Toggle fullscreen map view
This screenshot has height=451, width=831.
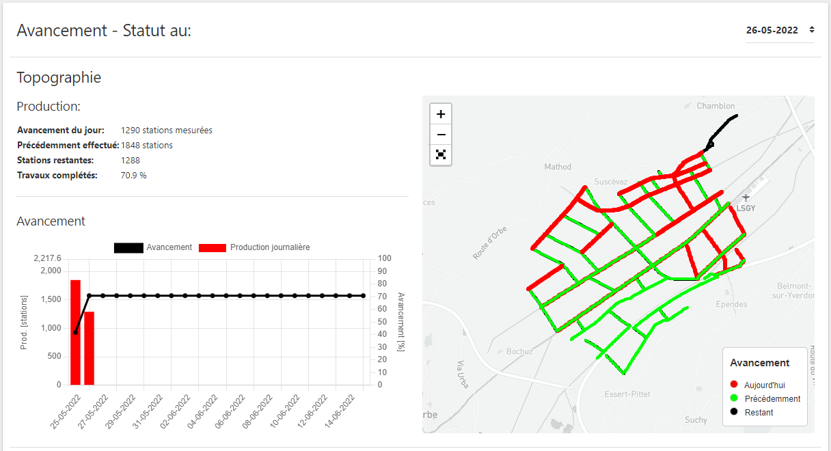click(x=441, y=155)
